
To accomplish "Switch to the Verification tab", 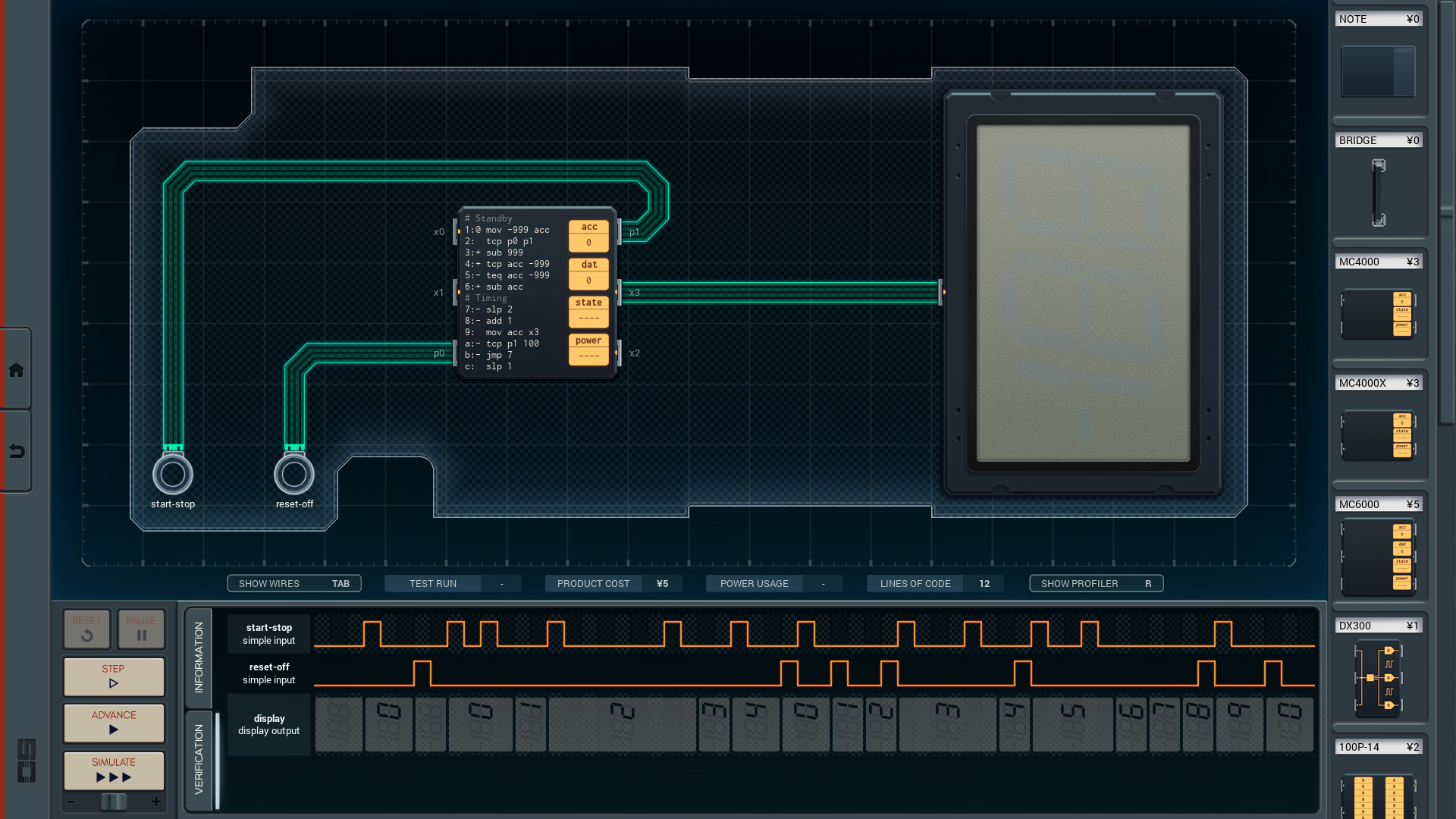I will 199,758.
